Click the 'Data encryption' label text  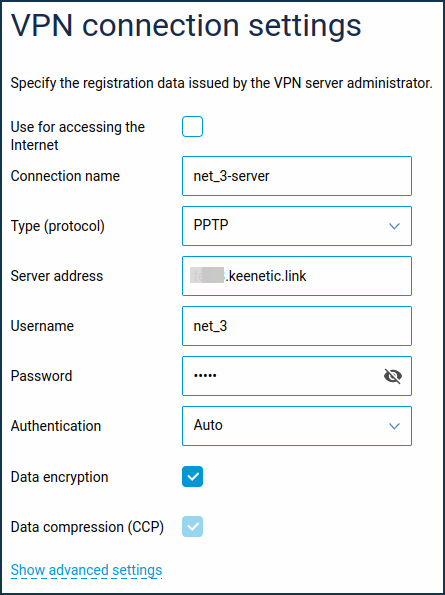tap(60, 477)
